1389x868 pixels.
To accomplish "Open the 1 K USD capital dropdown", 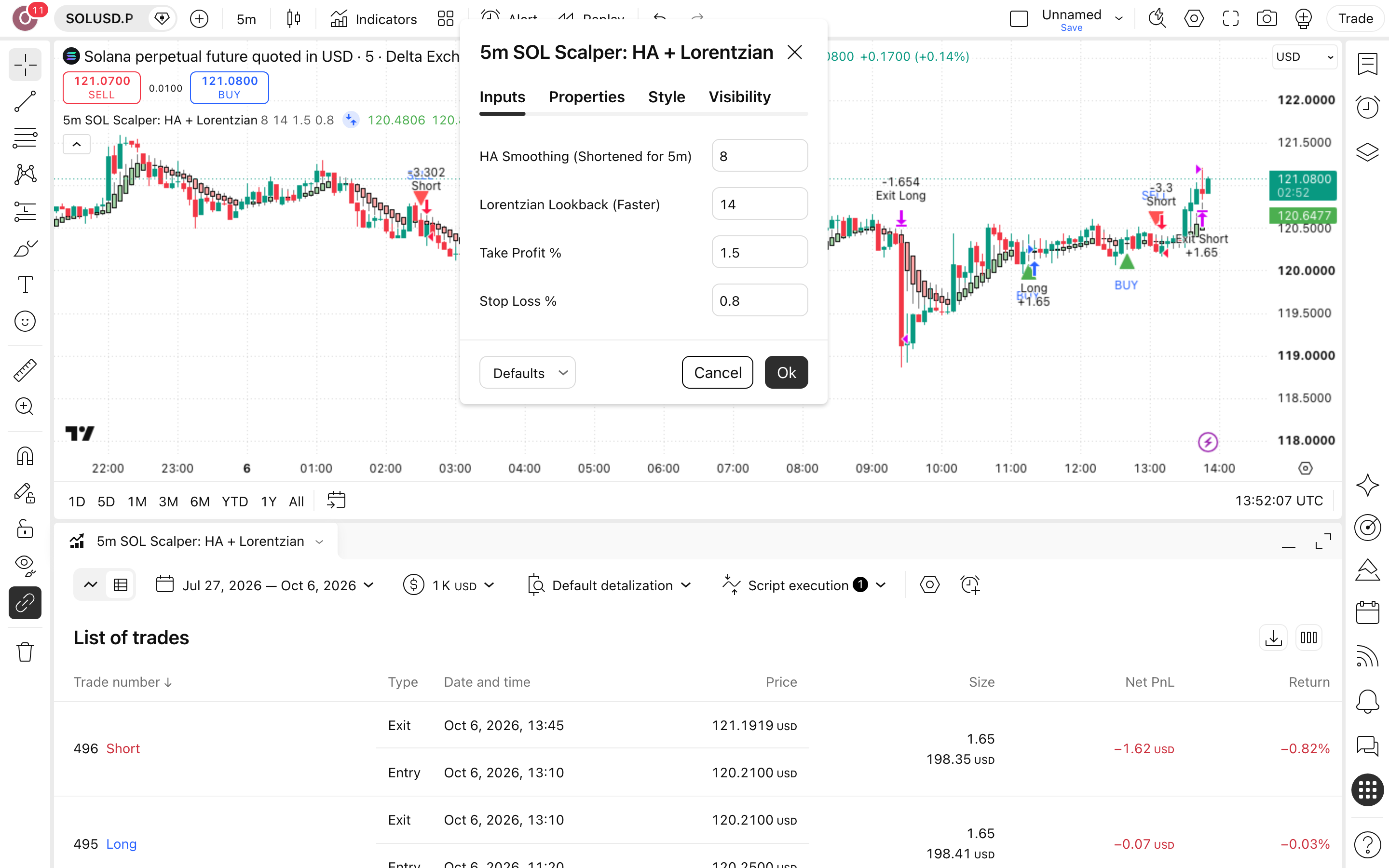I will pyautogui.click(x=448, y=585).
